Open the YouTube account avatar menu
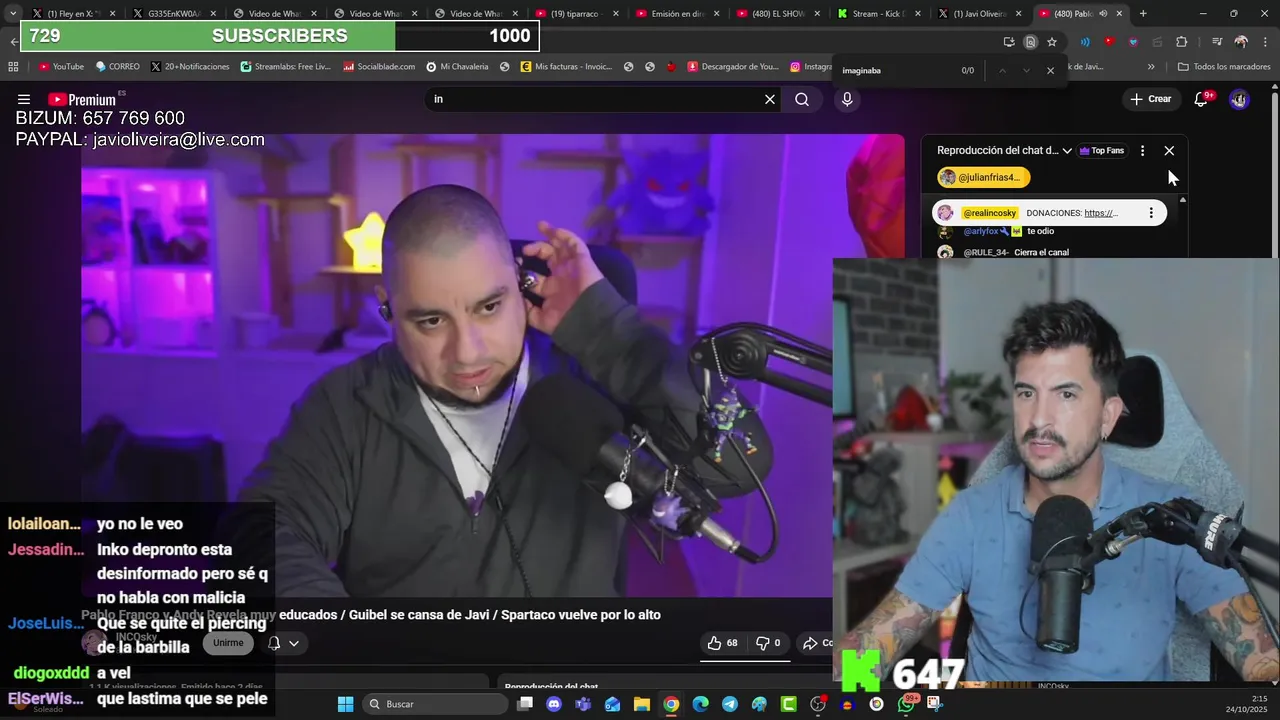Screen dimensions: 1280x720 pos(1239,99)
